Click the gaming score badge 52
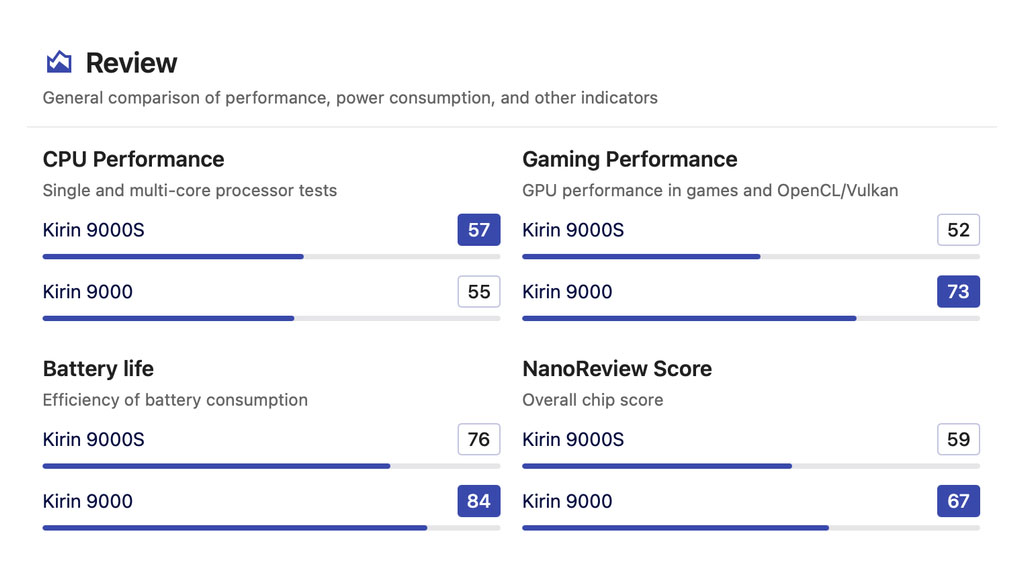The image size is (1024, 576). point(958,230)
